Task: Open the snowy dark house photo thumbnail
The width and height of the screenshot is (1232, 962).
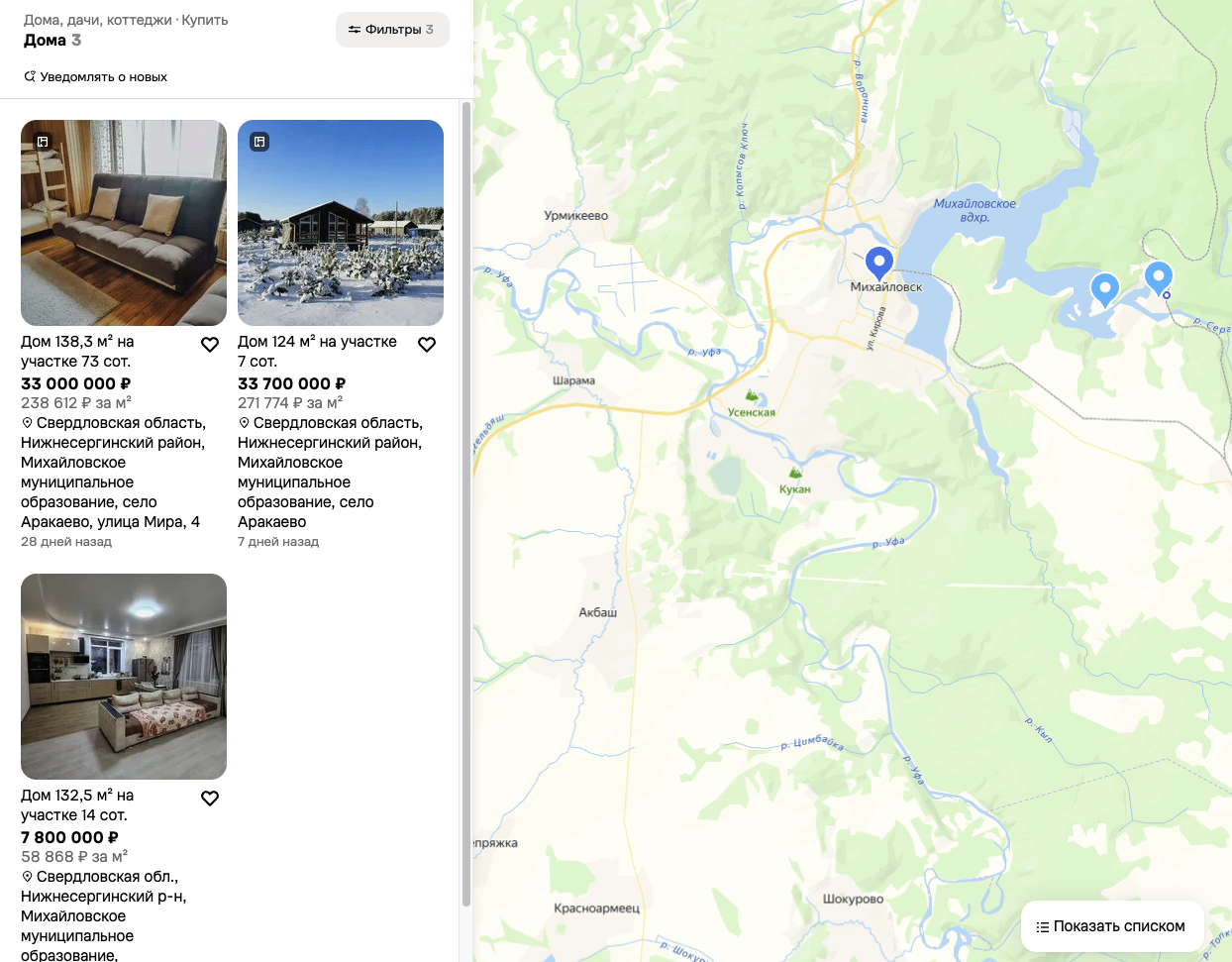Action: [x=341, y=223]
